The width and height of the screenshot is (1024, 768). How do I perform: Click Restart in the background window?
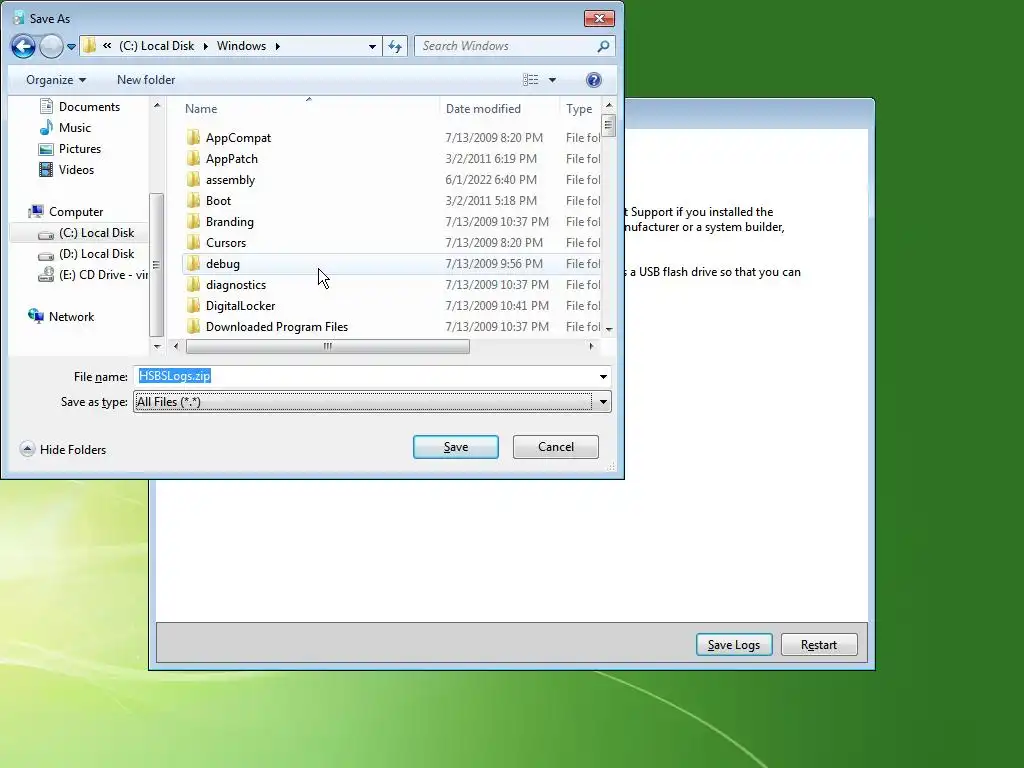[819, 645]
